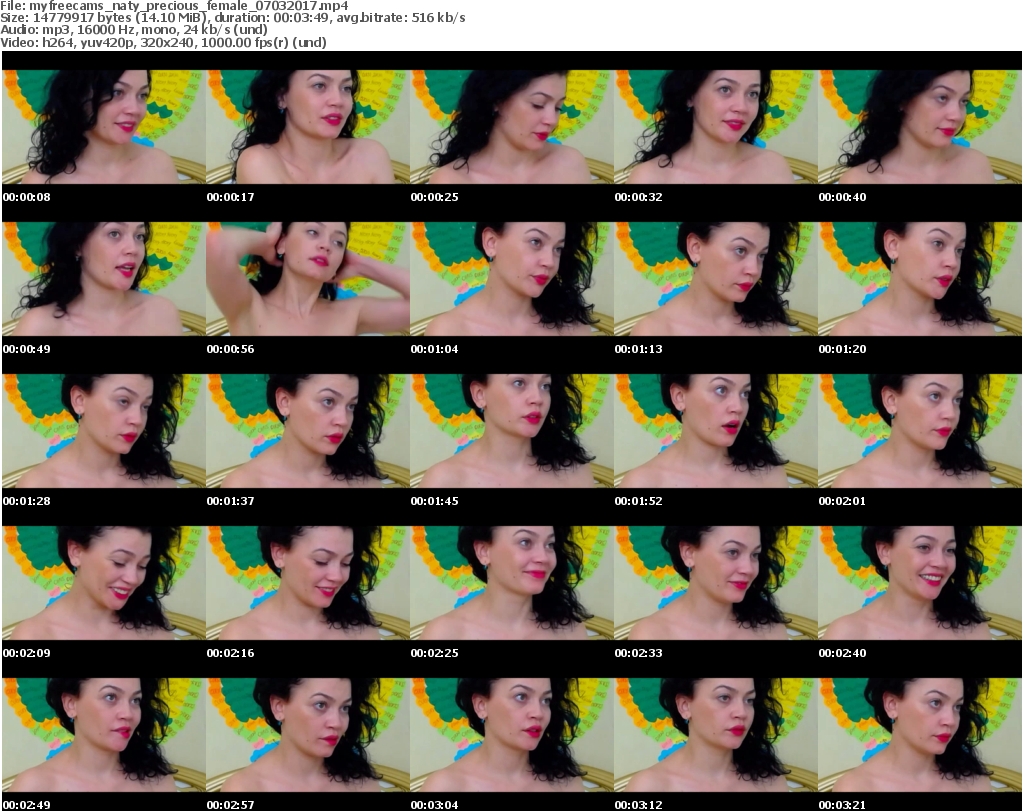Click the thumbnail timestamped 00:02:01
The image size is (1024, 811).
point(920,431)
